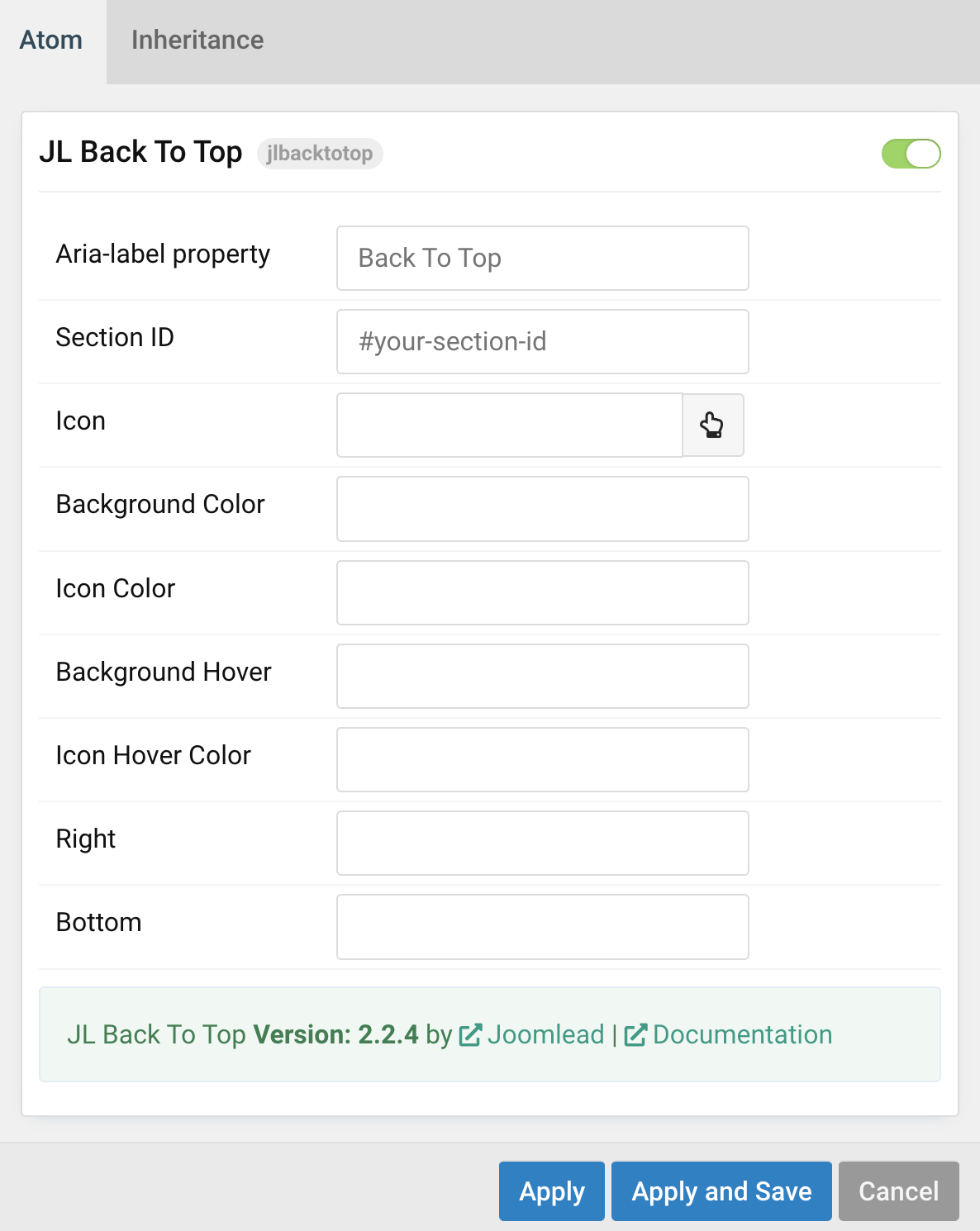Click the Icon Color input
Viewport: 980px width, 1231px height.
tap(541, 592)
